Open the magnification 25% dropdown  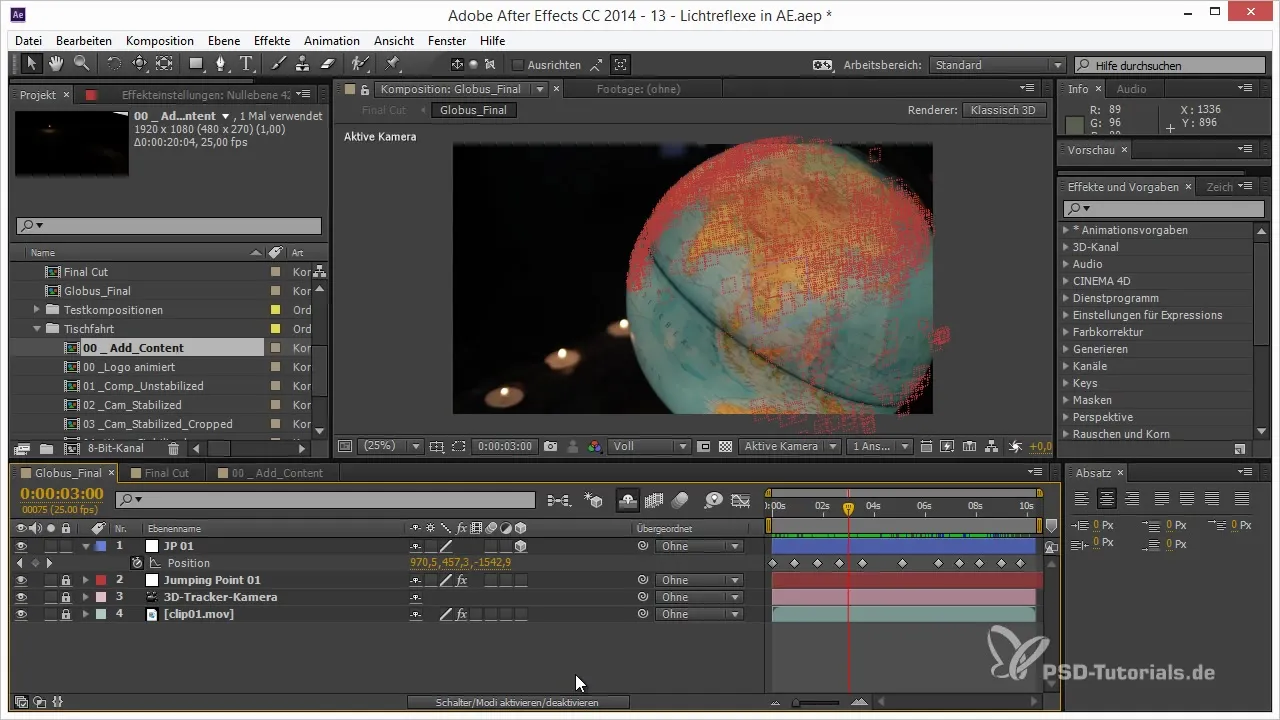tap(390, 447)
